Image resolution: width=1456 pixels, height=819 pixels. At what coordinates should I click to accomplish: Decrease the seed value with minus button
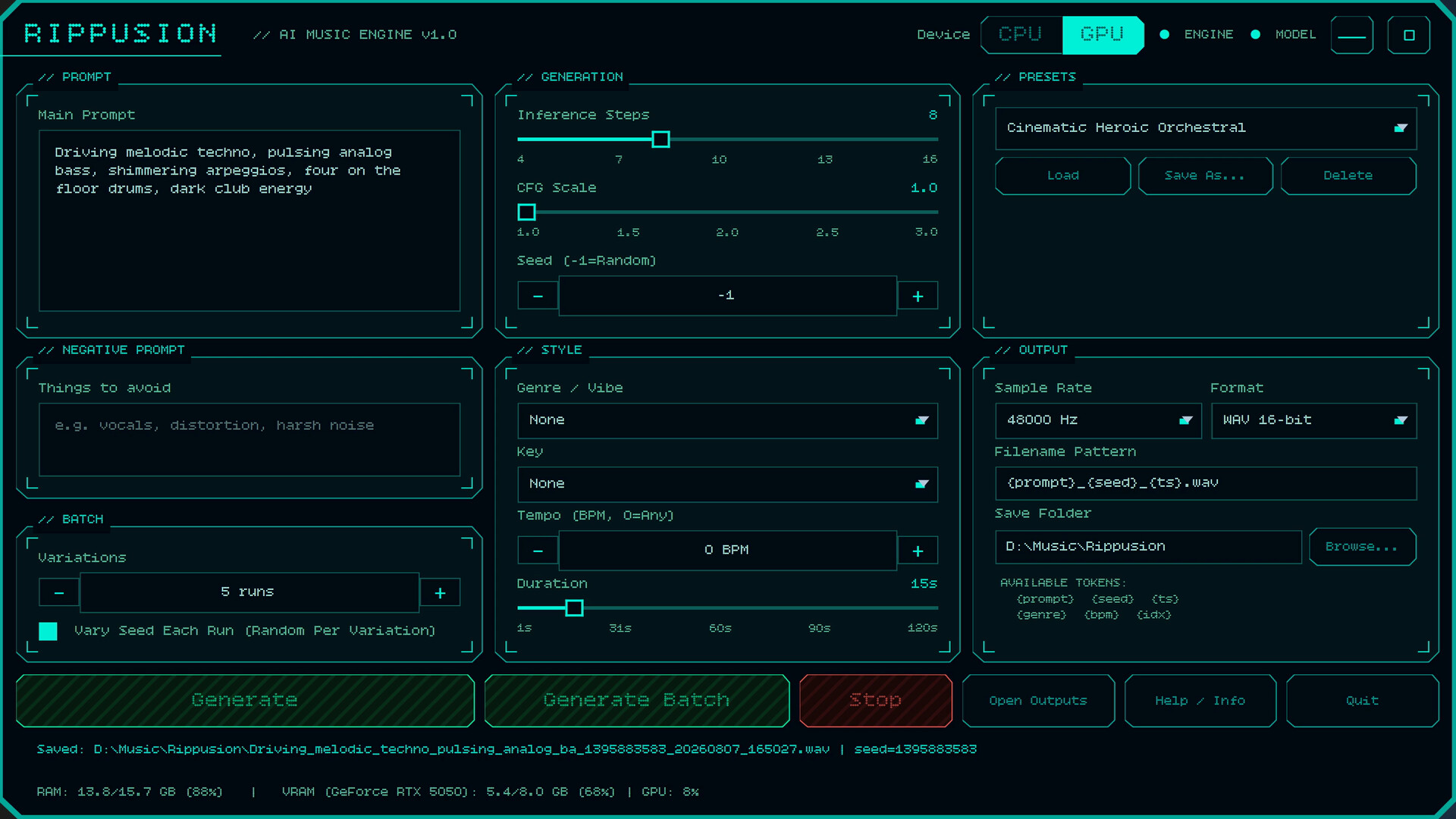pos(538,296)
